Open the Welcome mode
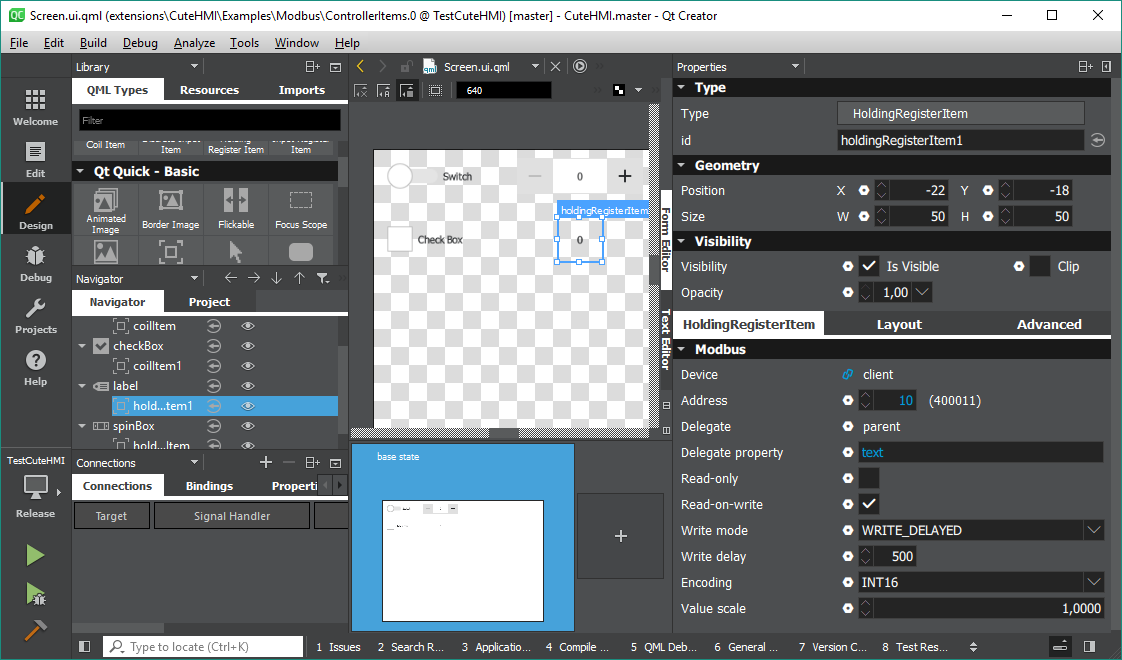Viewport: 1122px width, 660px height. point(35,107)
